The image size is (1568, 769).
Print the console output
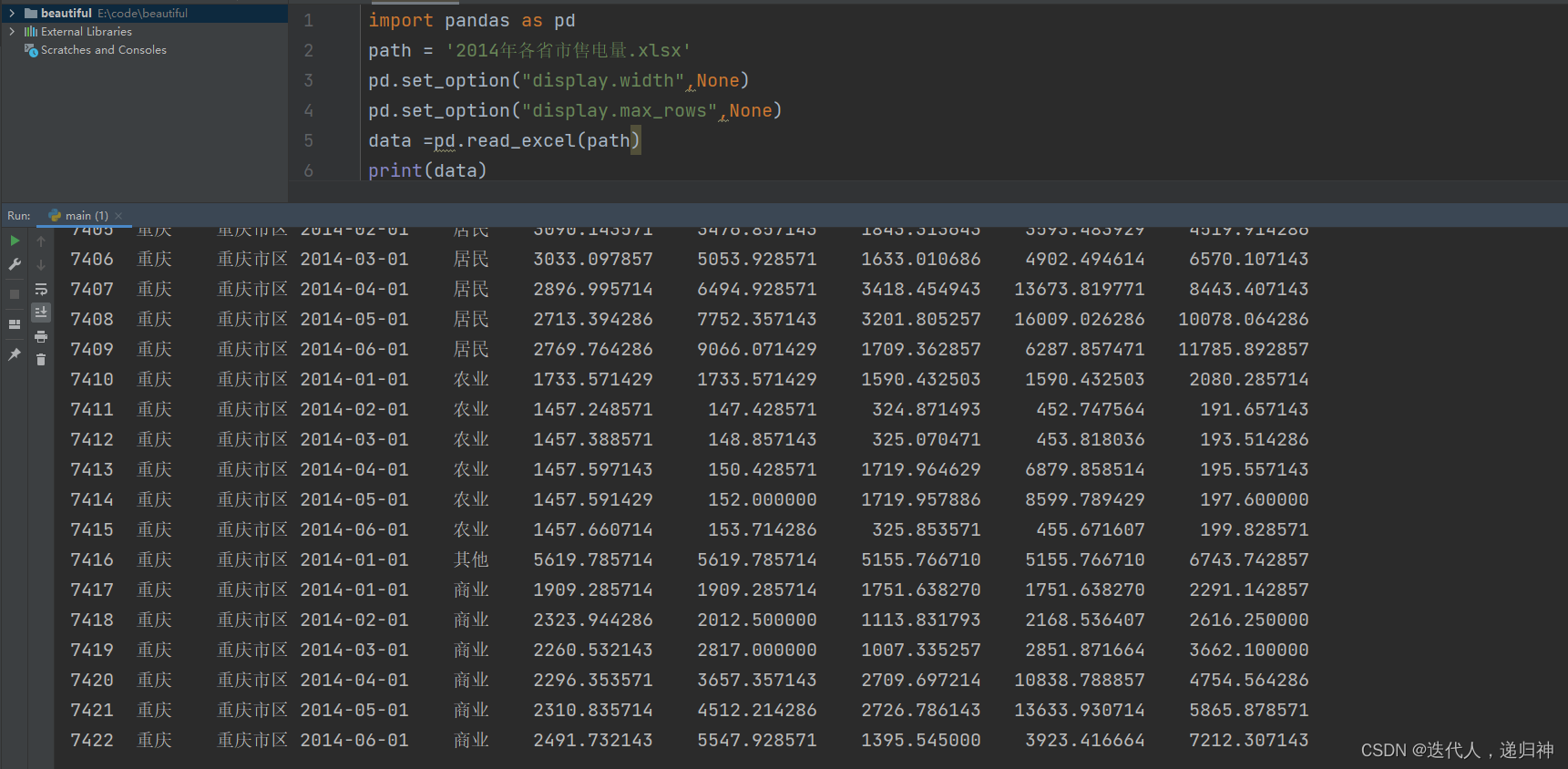pos(41,337)
